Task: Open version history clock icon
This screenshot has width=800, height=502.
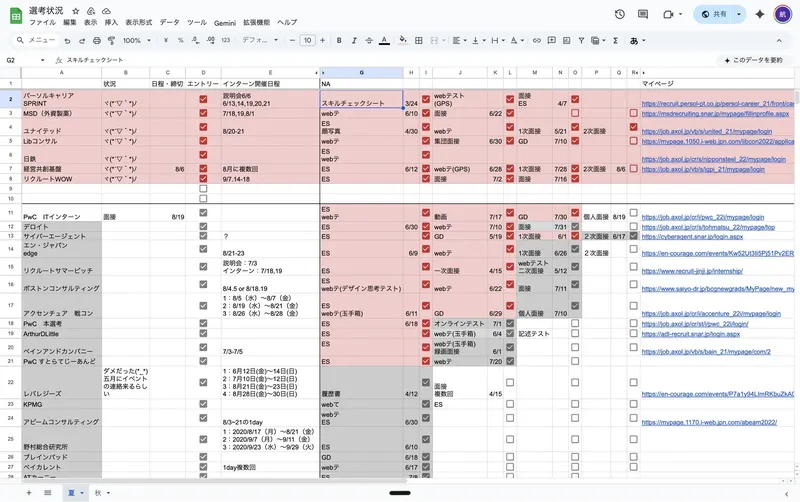Action: (x=619, y=14)
